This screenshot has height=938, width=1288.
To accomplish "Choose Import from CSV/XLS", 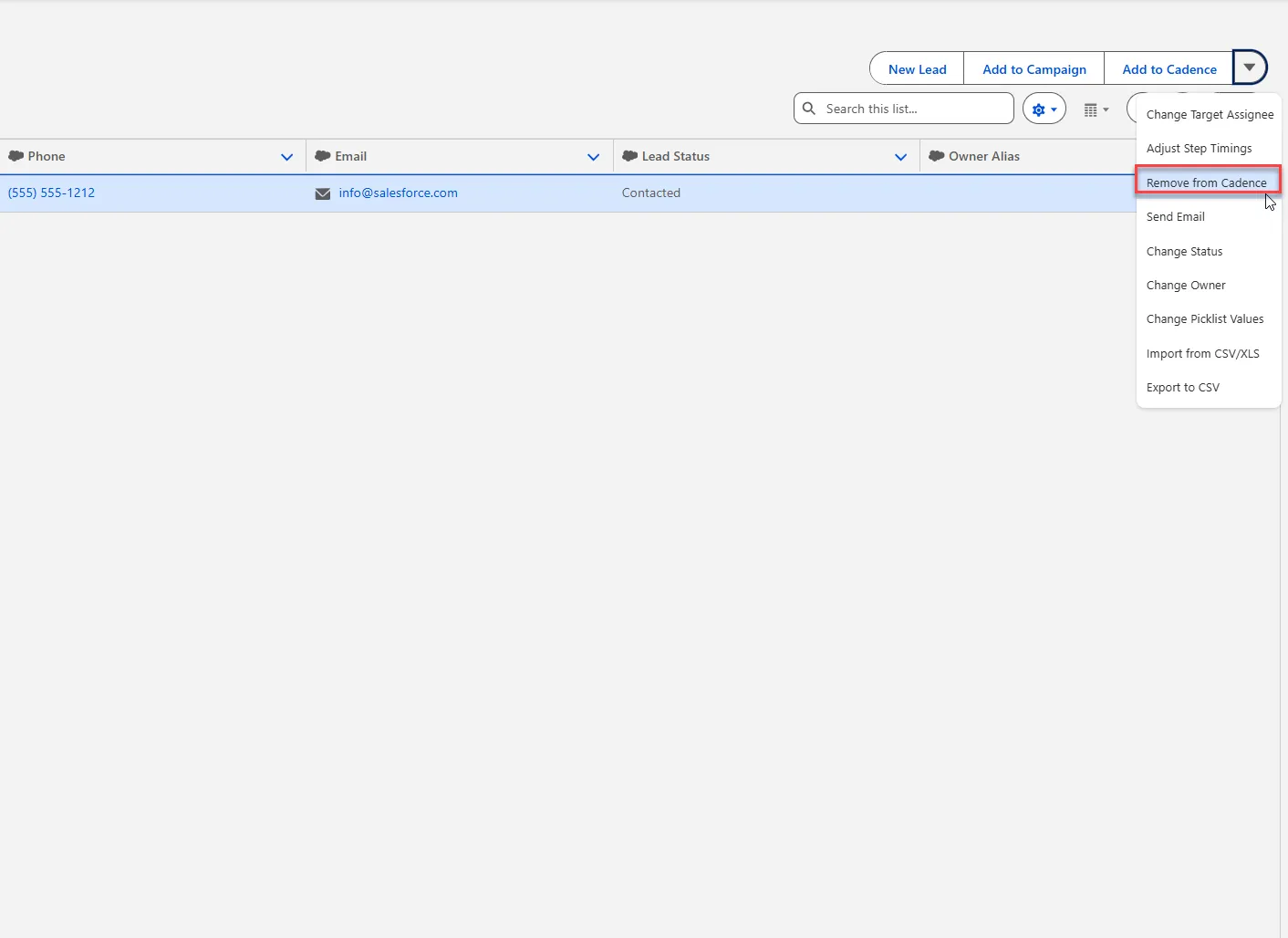I will pyautogui.click(x=1202, y=354).
